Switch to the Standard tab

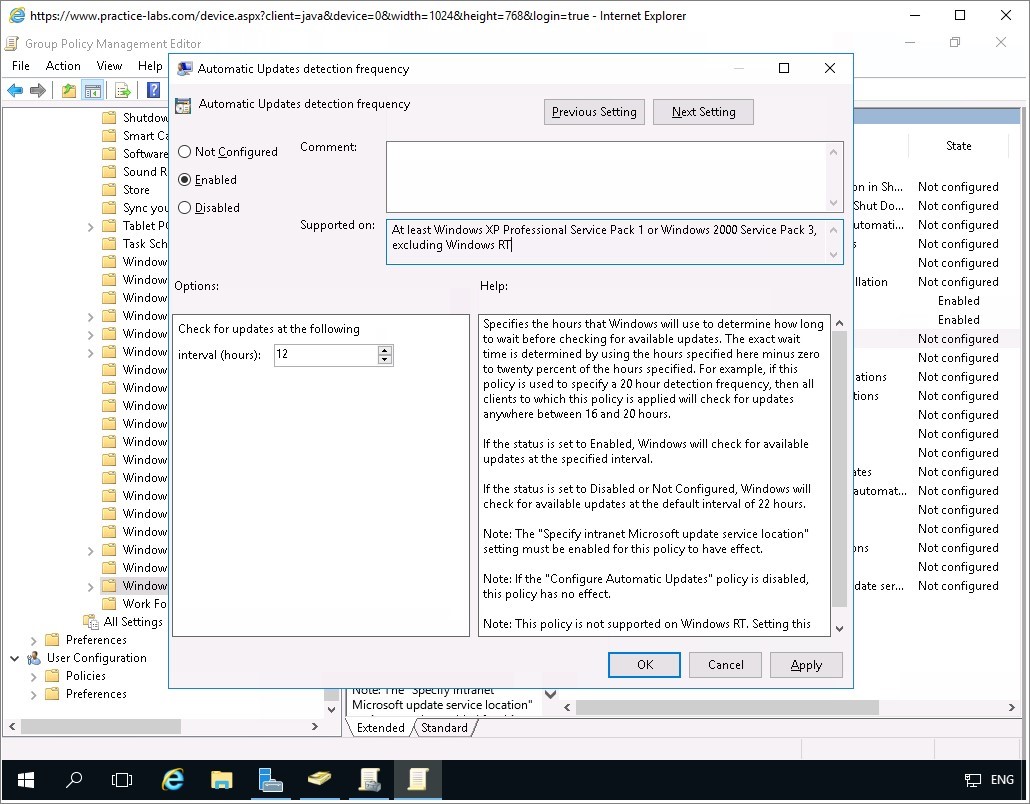[444, 728]
